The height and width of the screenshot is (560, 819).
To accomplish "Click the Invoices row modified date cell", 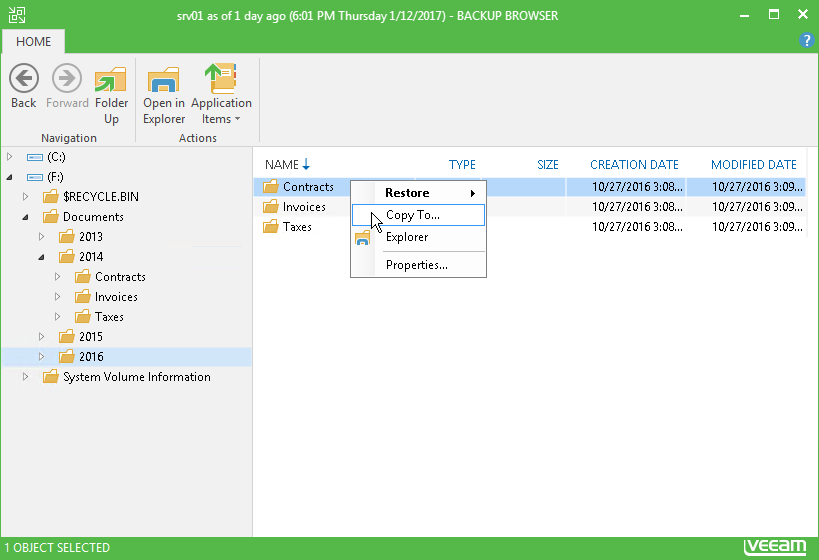I will tap(757, 207).
